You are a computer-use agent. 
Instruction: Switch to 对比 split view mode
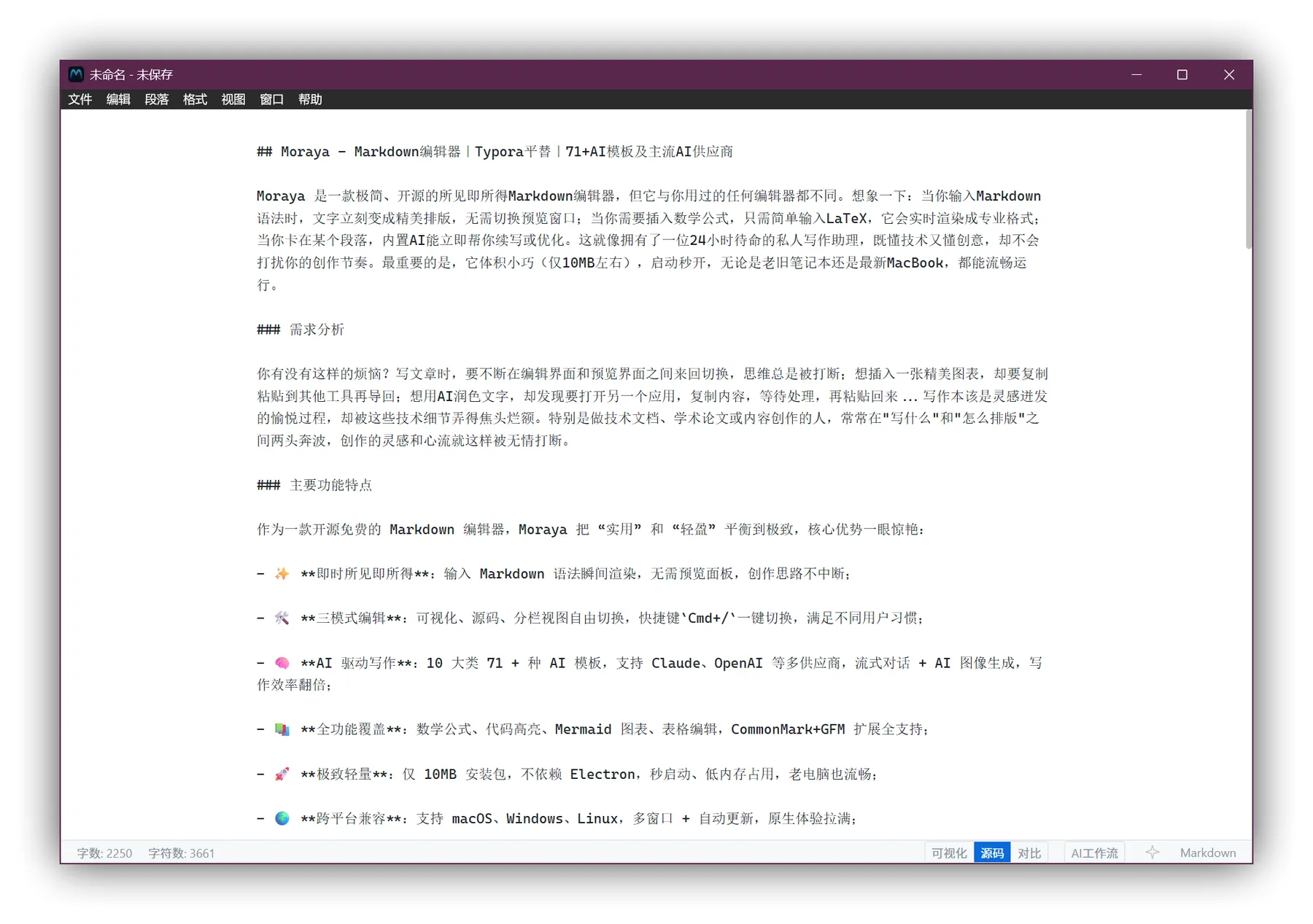point(1029,853)
